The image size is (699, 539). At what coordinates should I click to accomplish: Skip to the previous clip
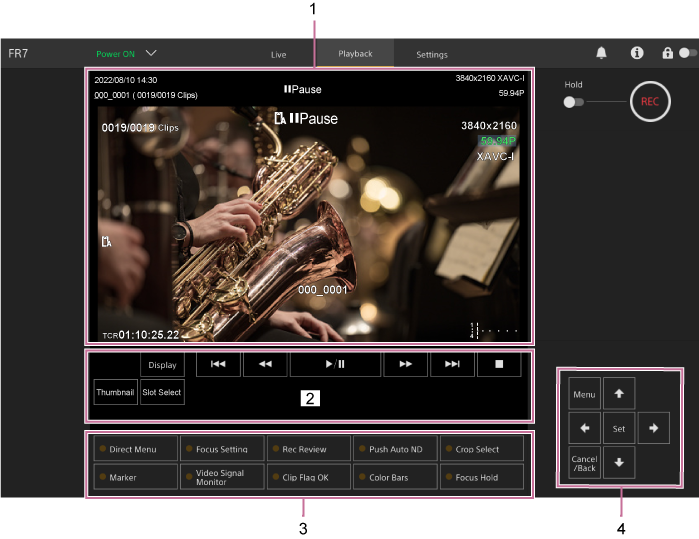click(x=218, y=365)
